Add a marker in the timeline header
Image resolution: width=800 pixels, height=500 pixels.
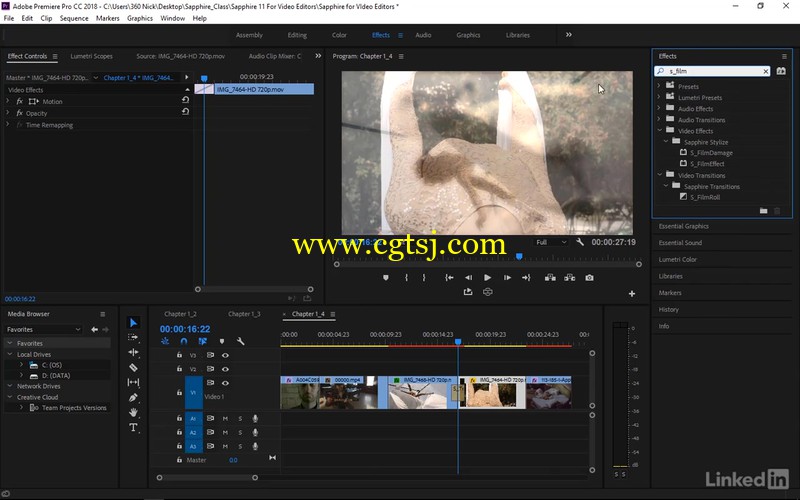coord(221,341)
